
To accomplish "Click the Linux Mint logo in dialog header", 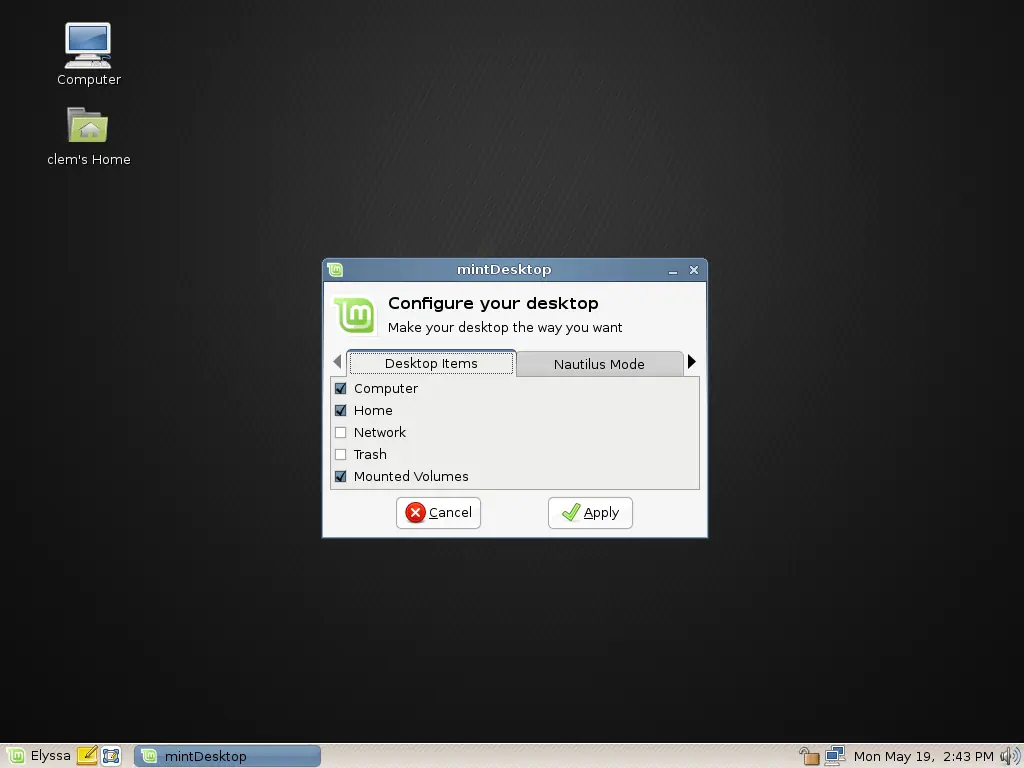I will point(355,316).
